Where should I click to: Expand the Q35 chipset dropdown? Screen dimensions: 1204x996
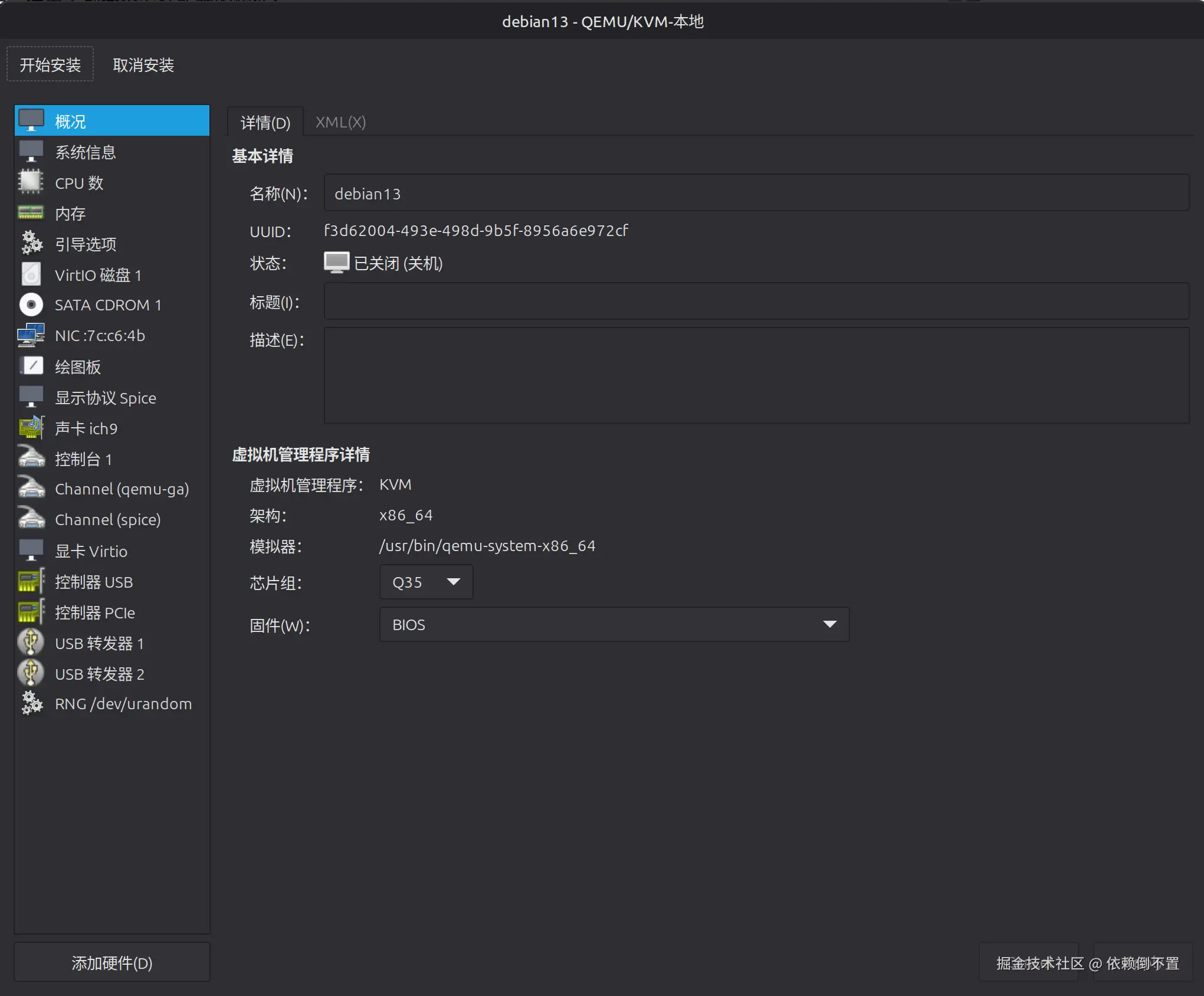click(x=426, y=582)
